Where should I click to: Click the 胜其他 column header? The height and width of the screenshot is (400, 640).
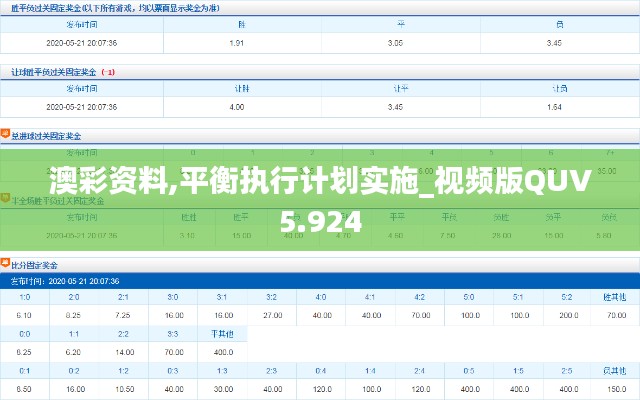(613, 297)
